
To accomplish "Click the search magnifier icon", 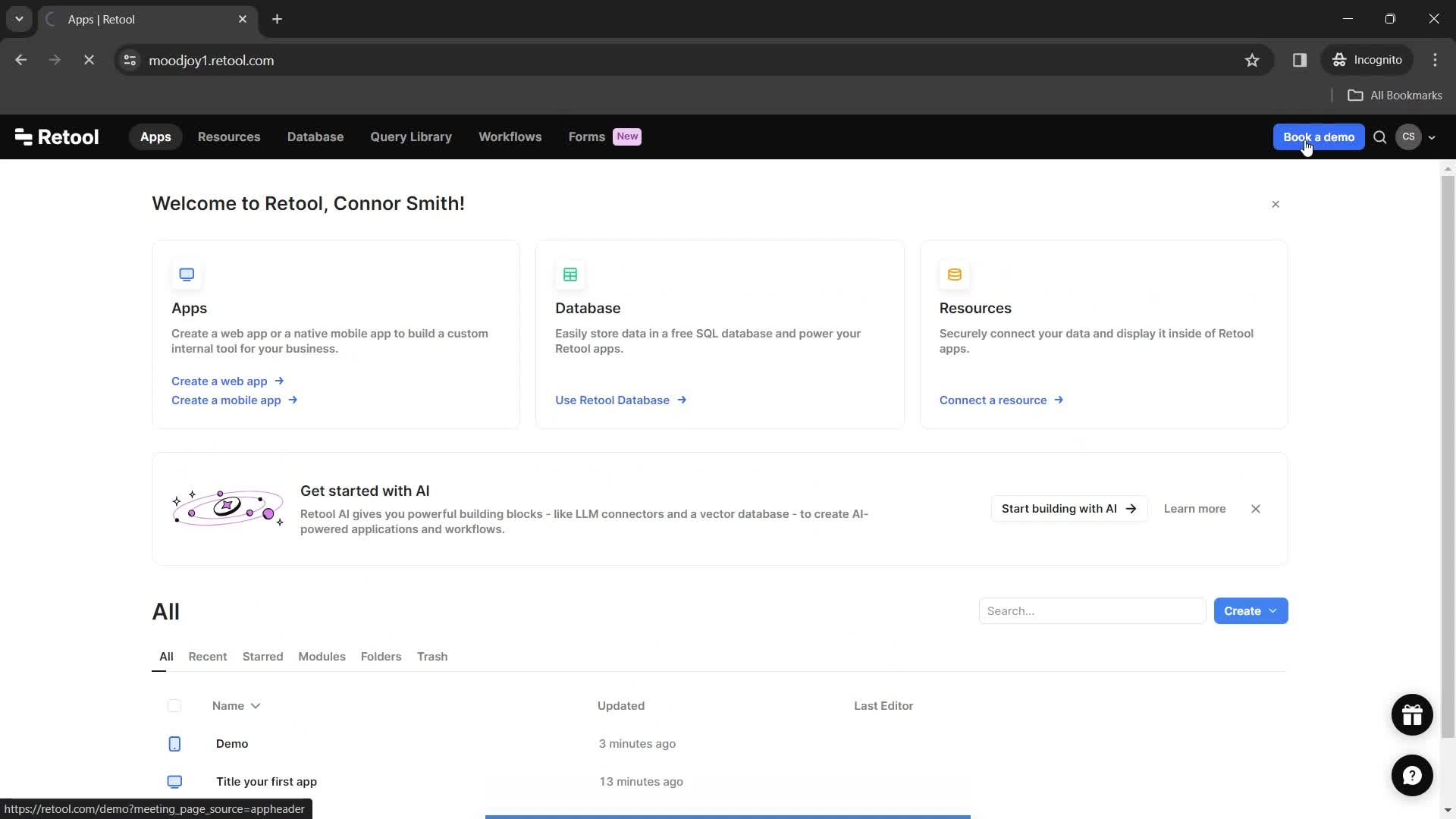I will [x=1381, y=137].
